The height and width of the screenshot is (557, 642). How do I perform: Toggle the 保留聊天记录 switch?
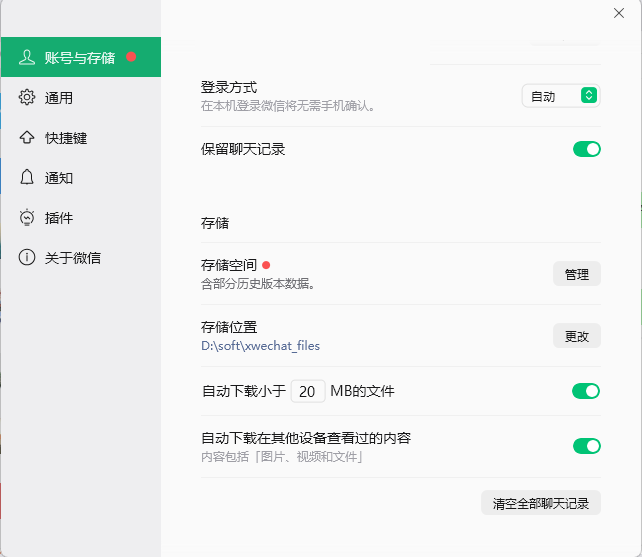587,149
